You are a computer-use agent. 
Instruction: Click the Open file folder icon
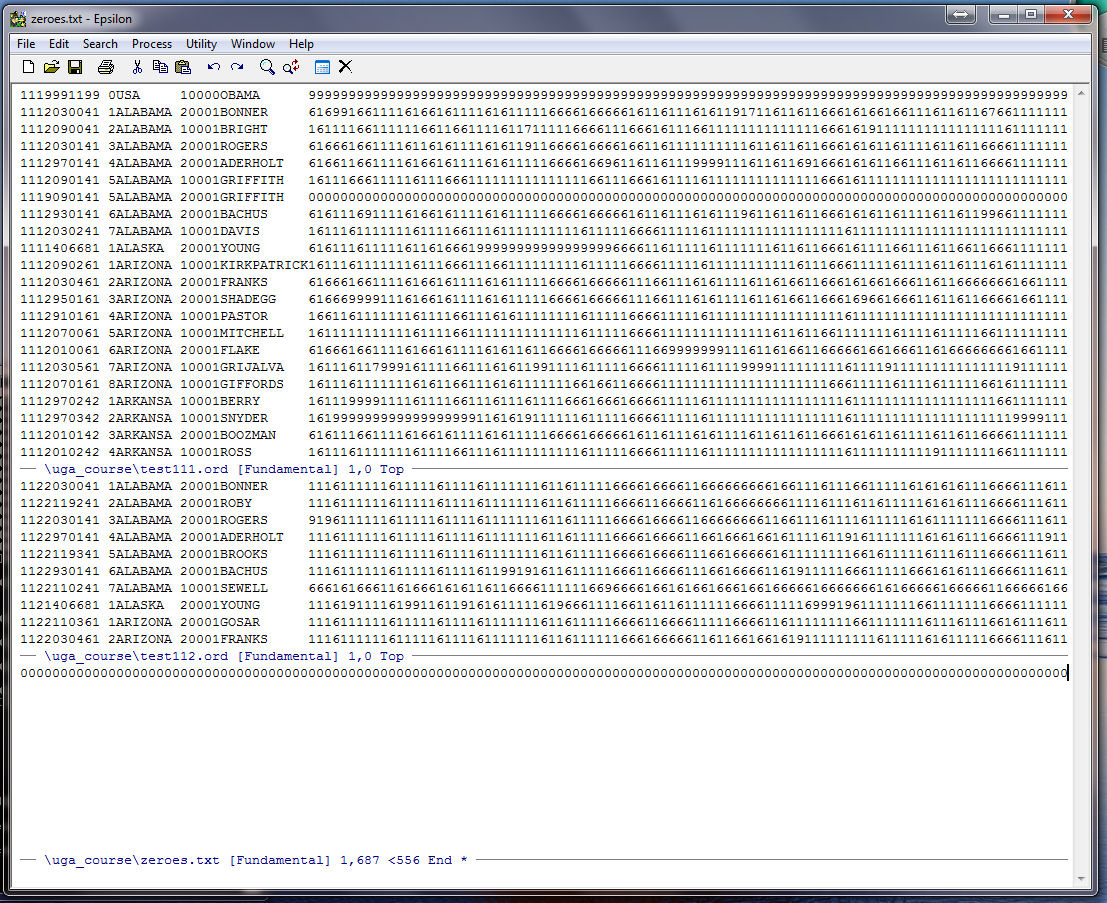click(51, 67)
